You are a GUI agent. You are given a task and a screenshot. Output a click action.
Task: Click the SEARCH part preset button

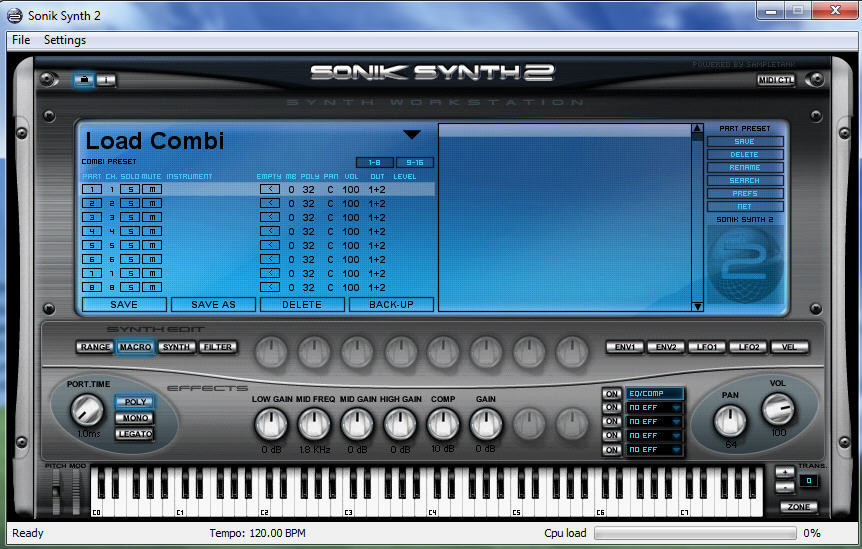744,181
